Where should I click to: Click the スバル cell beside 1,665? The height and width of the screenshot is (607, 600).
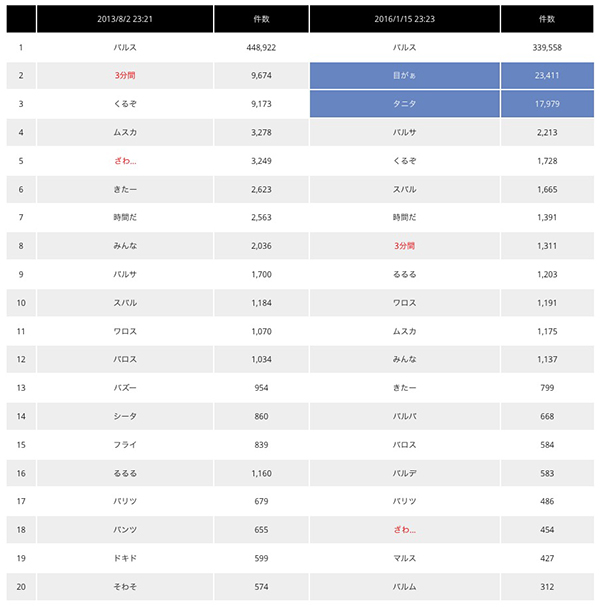(x=405, y=188)
